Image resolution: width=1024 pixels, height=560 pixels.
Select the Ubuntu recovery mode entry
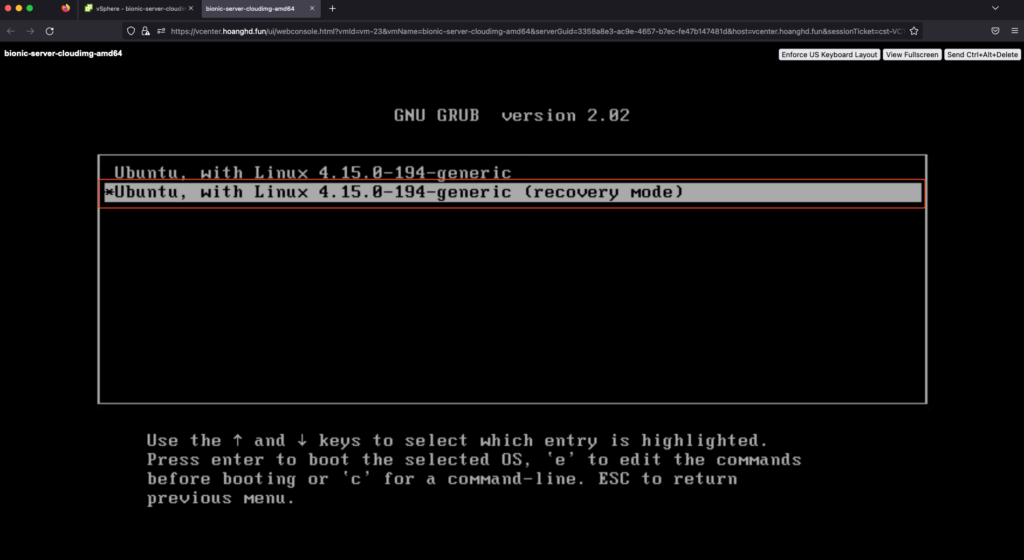click(513, 193)
